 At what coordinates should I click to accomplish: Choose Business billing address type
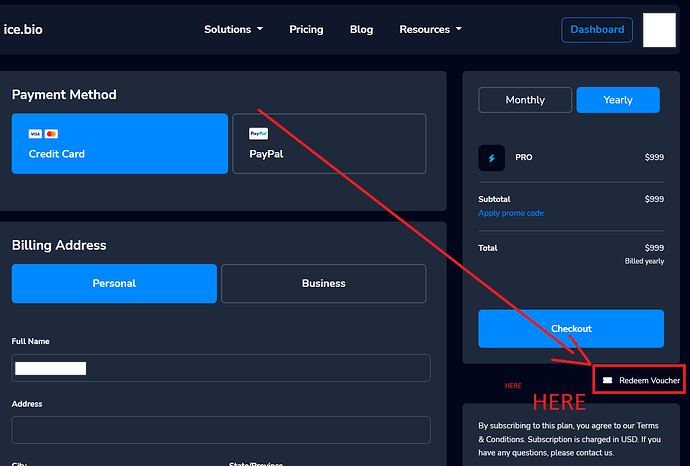click(x=323, y=283)
